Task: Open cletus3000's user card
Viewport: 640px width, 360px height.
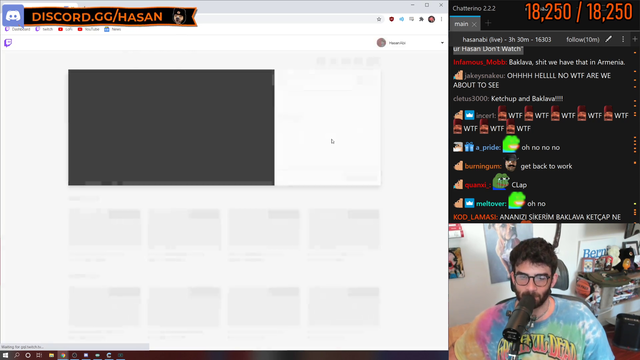Action: (x=471, y=99)
